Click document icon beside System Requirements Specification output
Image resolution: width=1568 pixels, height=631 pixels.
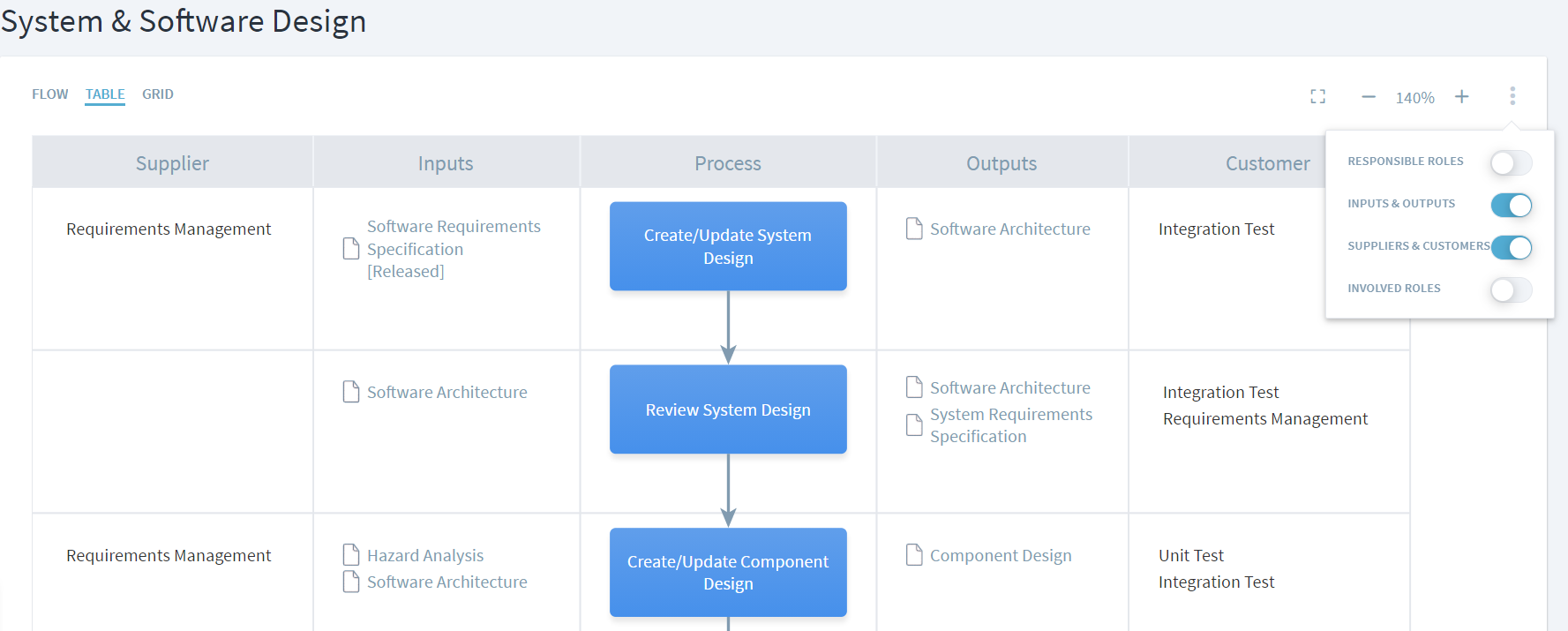914,425
